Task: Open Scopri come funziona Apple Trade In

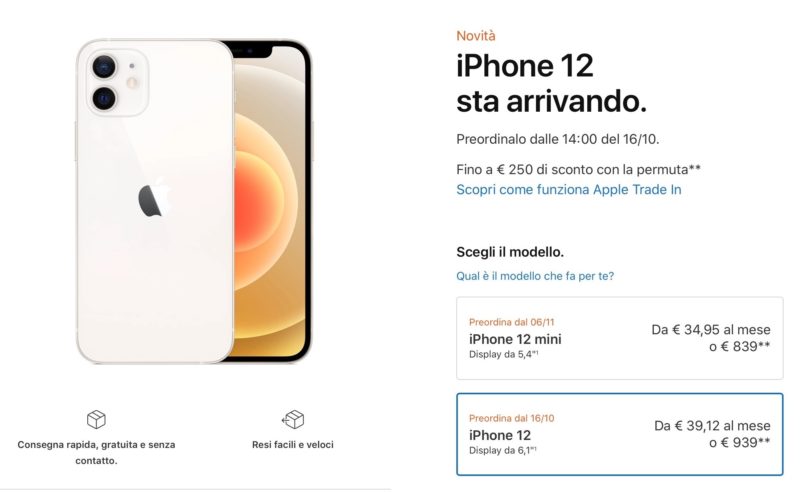Action: tap(569, 190)
